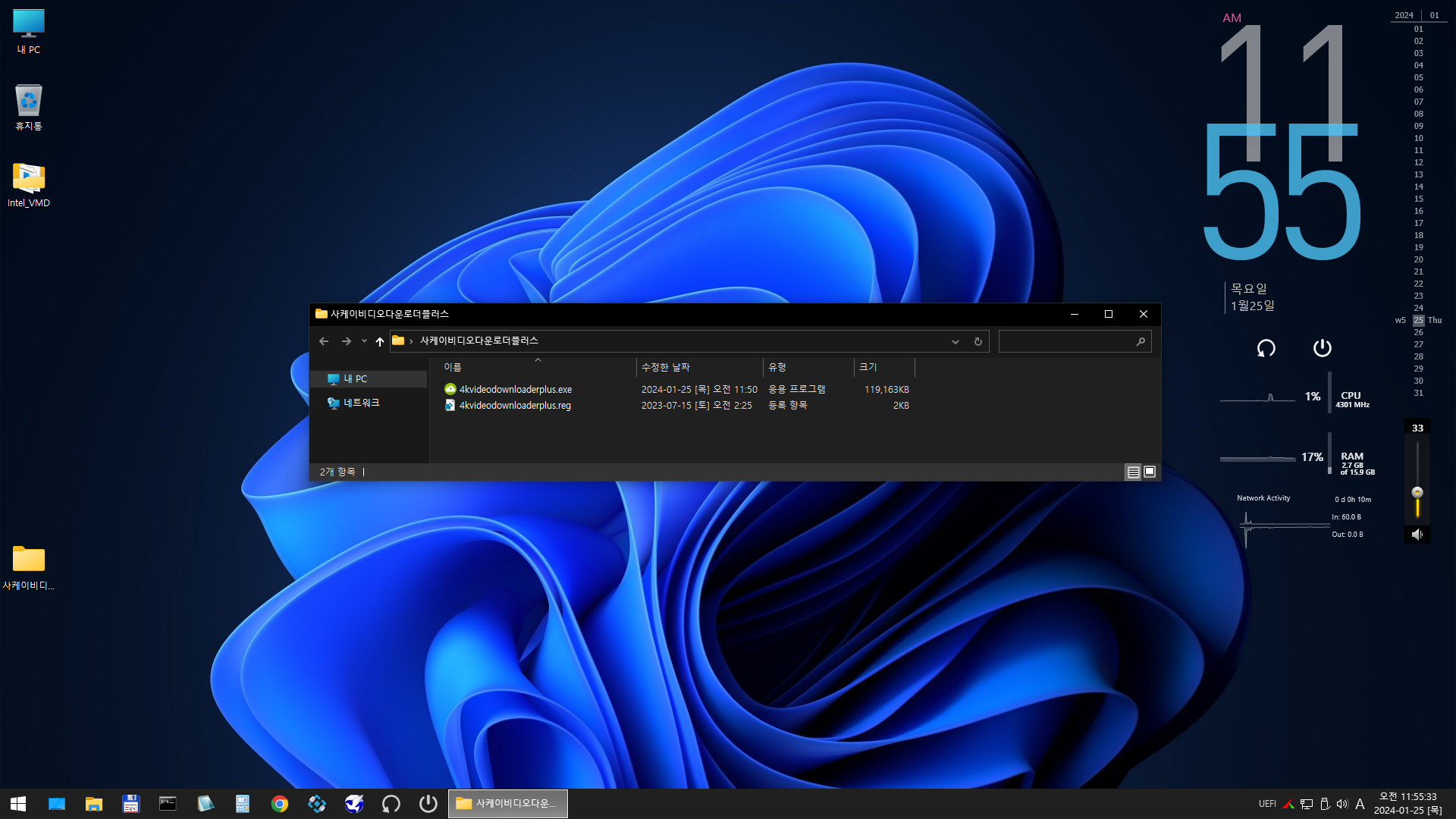Sort files by 수정한 날짜 column
The image size is (1456, 819).
tap(699, 367)
